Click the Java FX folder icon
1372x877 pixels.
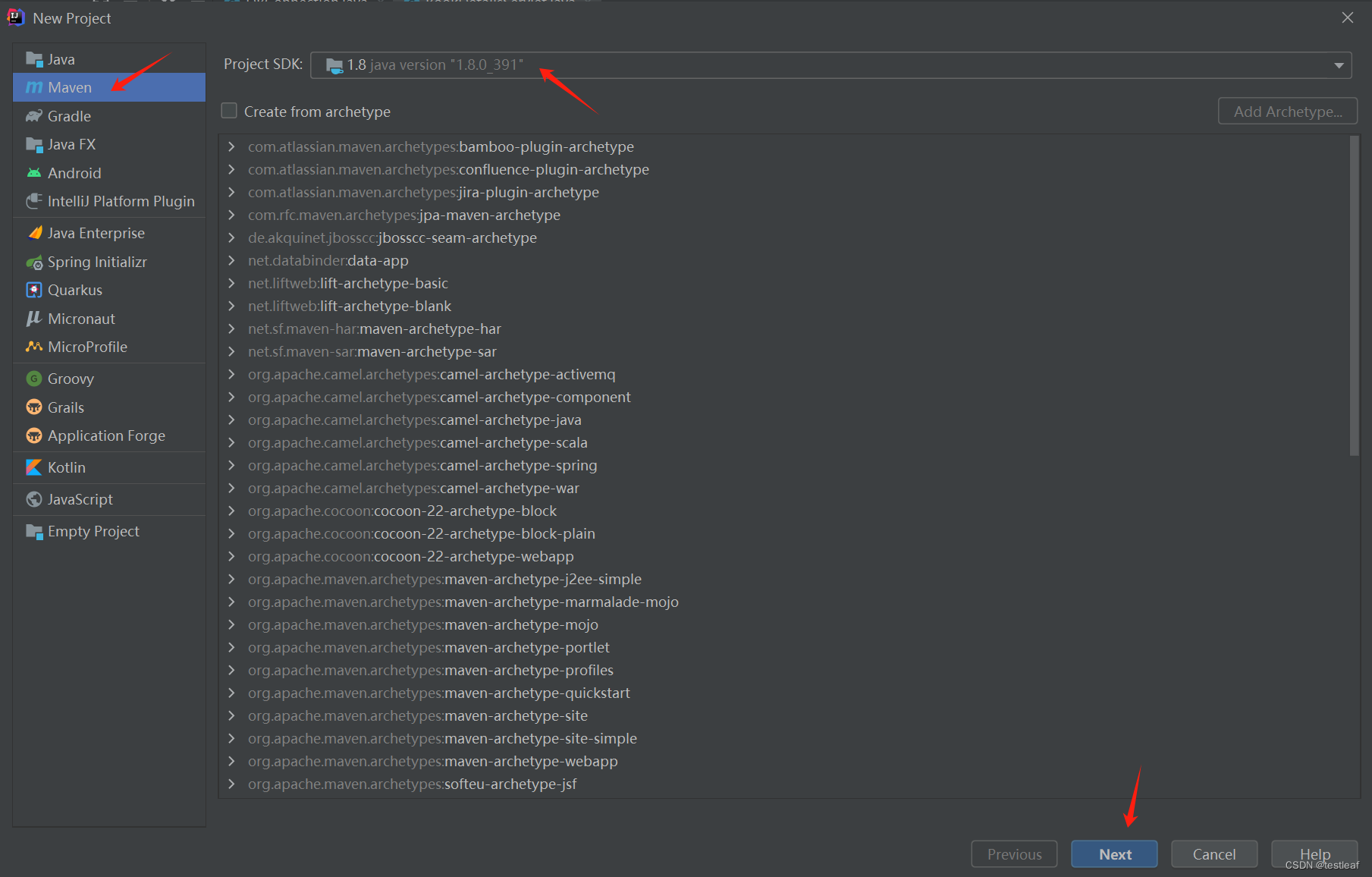[34, 144]
